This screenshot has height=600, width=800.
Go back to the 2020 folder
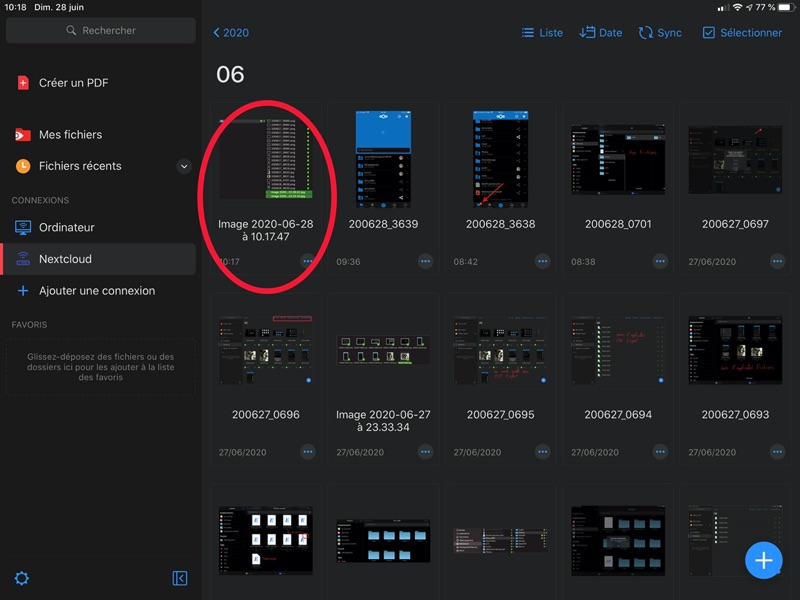click(231, 33)
